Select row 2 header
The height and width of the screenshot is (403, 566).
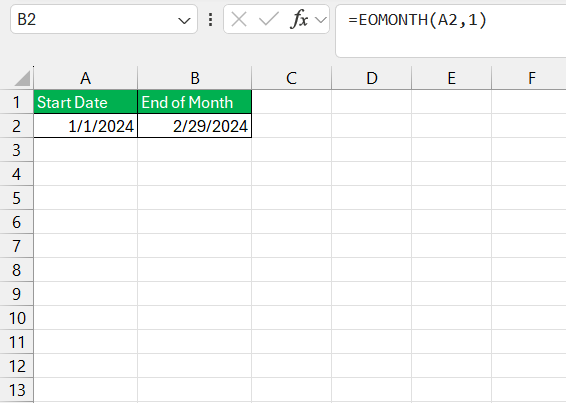pos(17,126)
